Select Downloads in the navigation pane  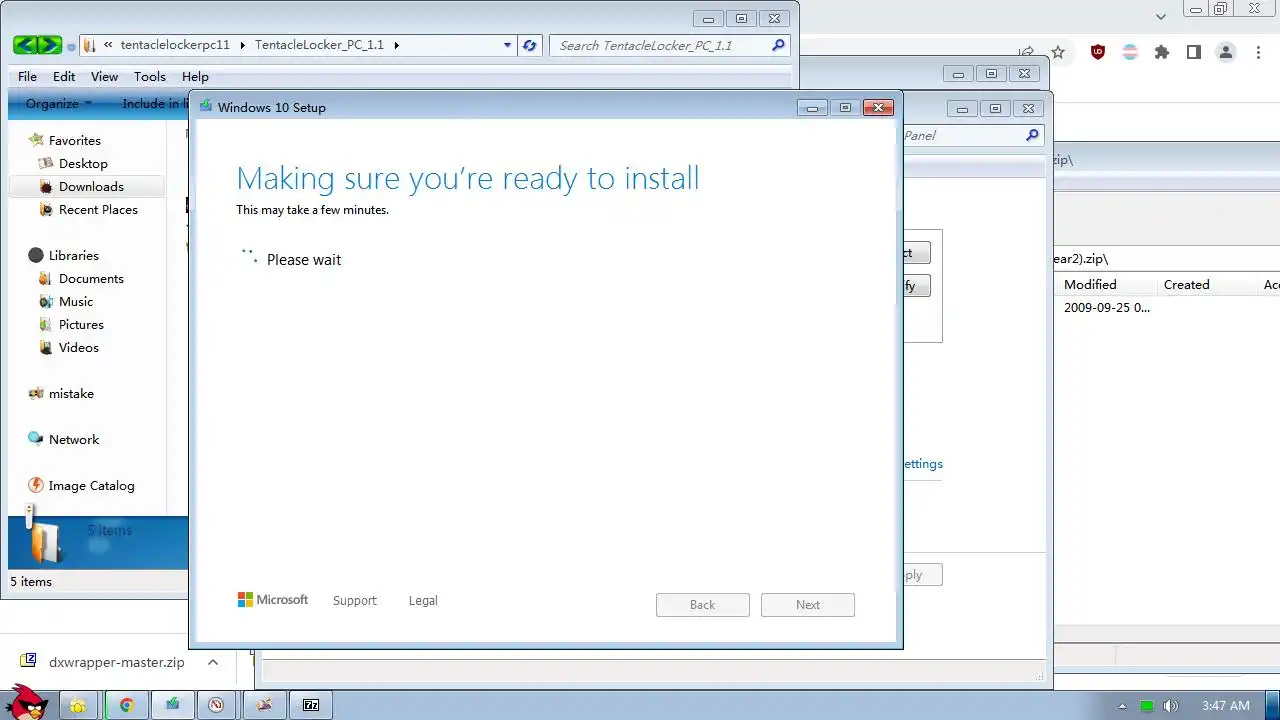(x=91, y=187)
